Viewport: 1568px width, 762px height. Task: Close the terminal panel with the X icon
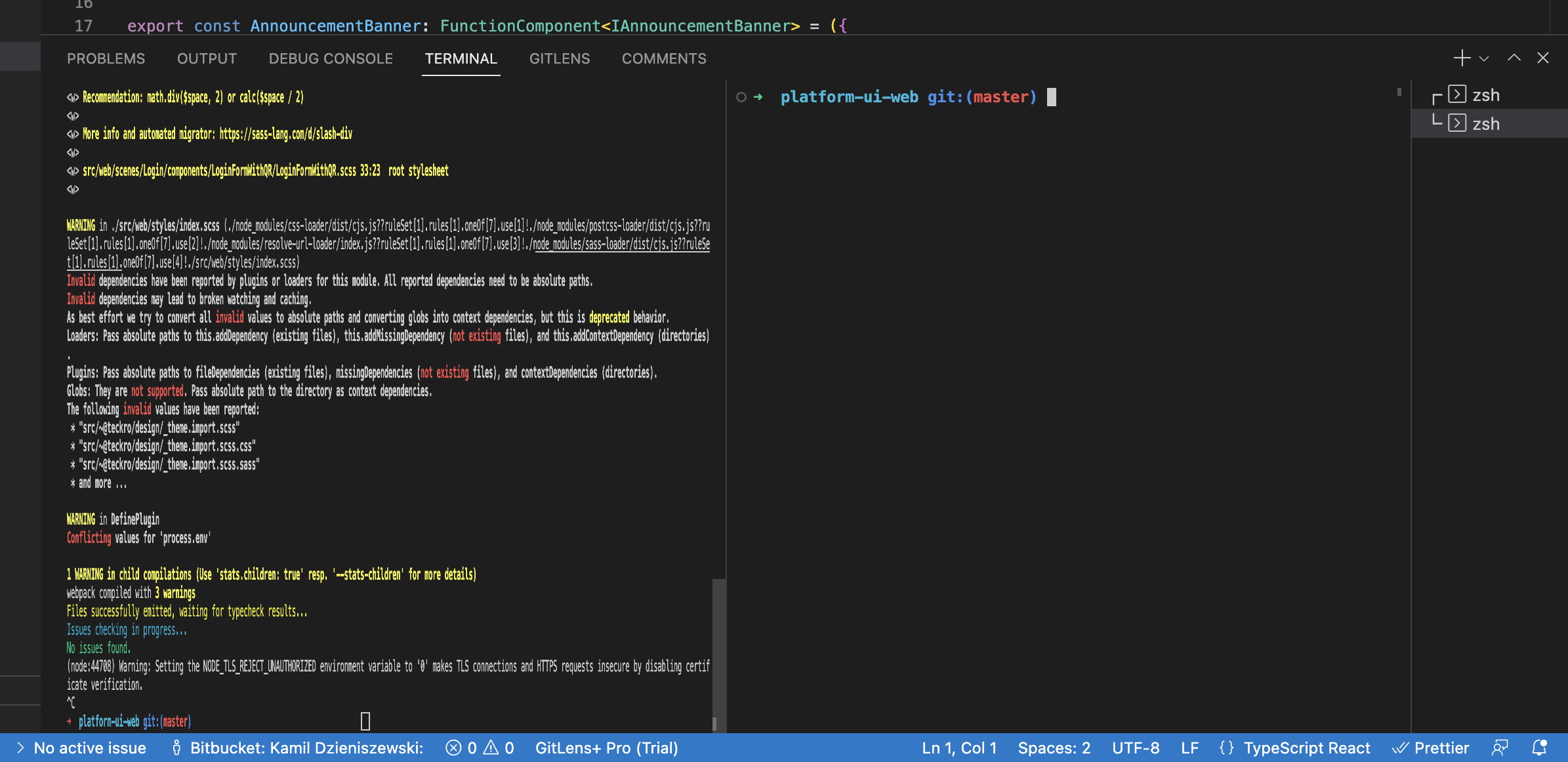click(1544, 58)
